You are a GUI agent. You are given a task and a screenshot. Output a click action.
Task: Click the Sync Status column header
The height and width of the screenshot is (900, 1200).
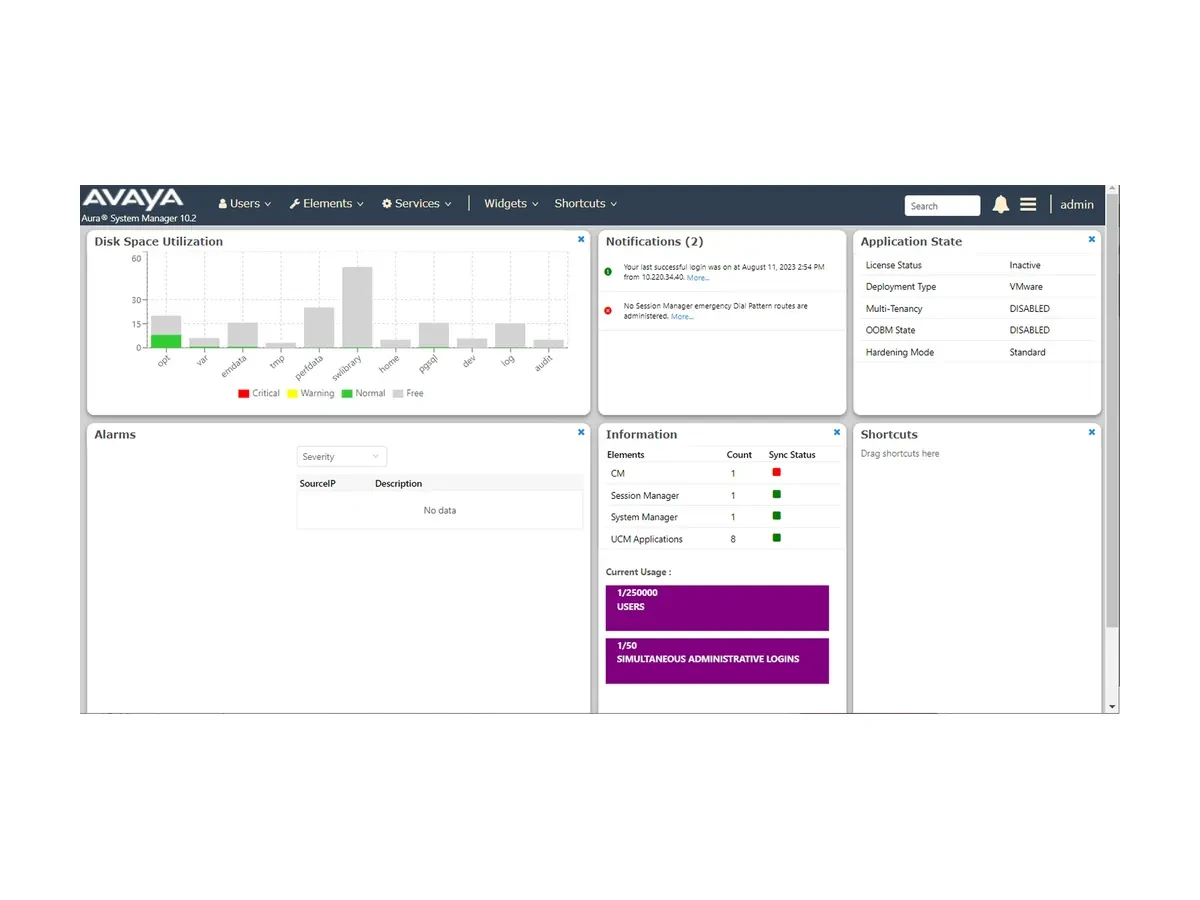coord(792,455)
